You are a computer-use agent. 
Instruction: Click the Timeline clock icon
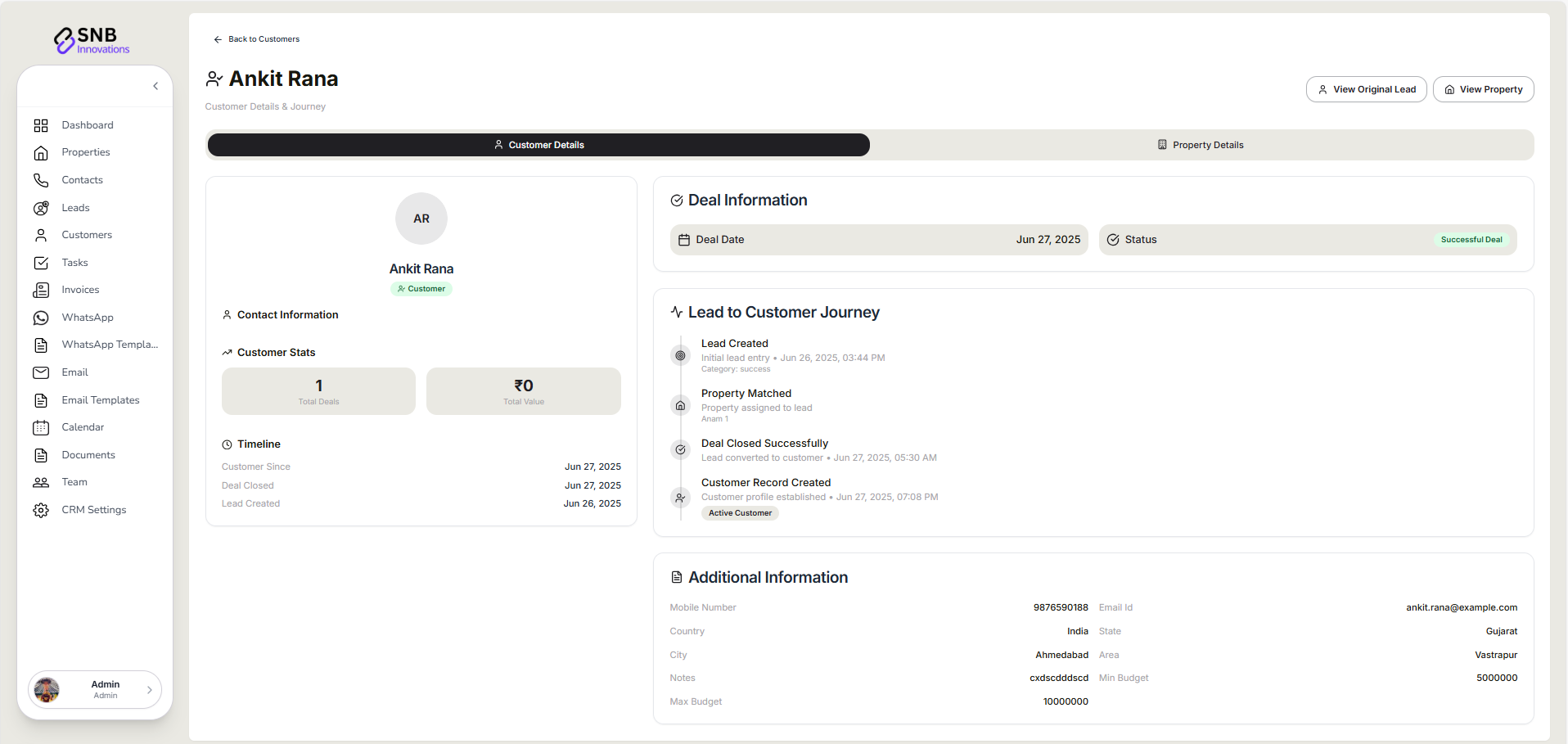tap(227, 444)
